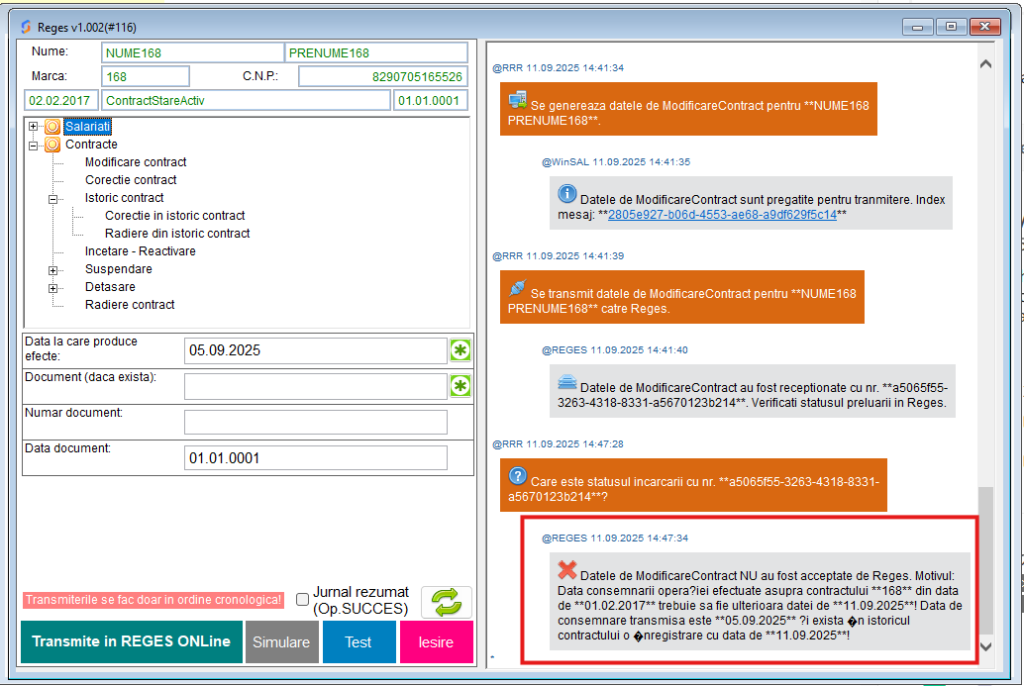Click the Contracte folder icon

point(52,144)
